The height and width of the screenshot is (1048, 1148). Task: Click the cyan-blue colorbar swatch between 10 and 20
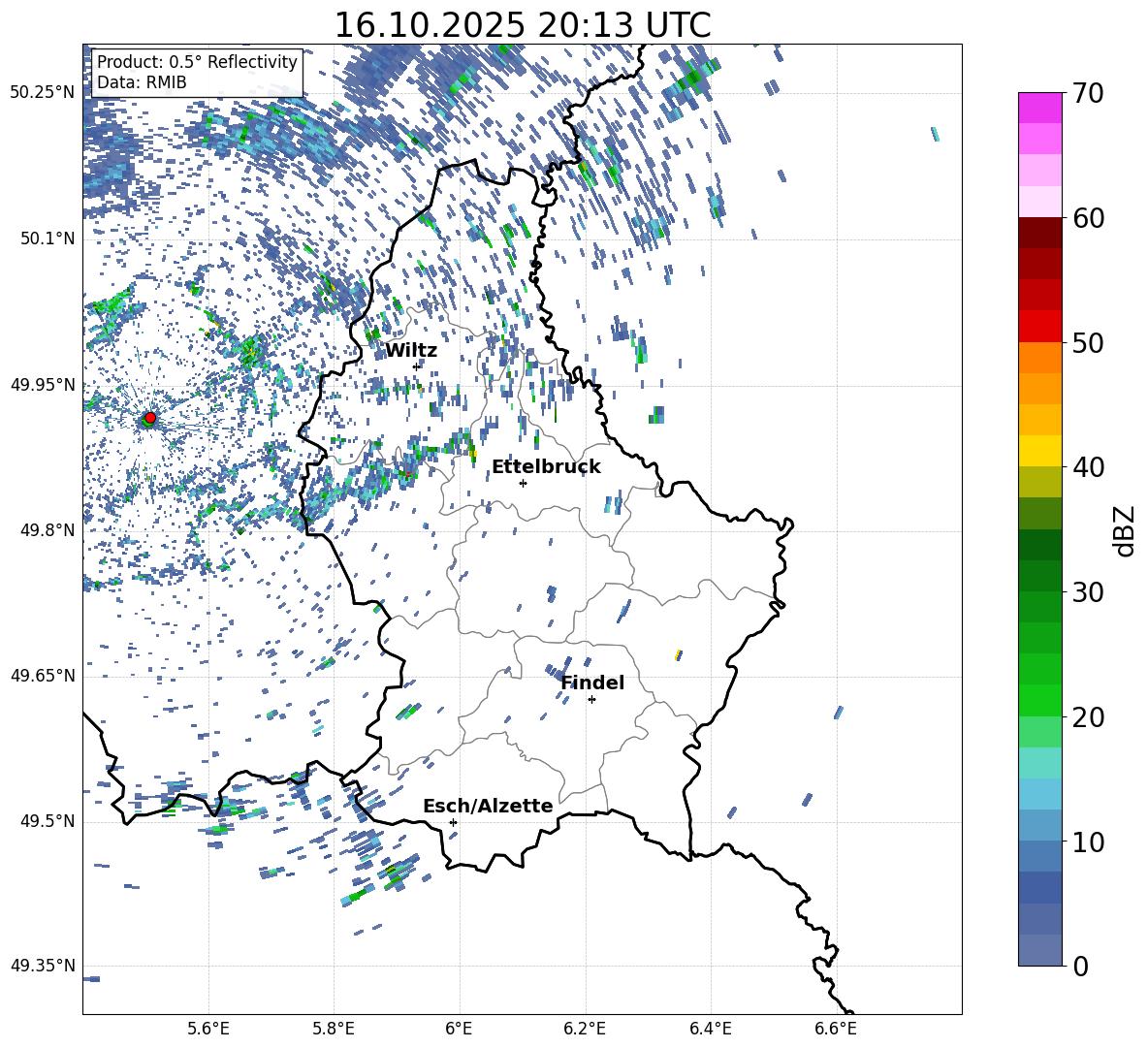tap(1039, 794)
